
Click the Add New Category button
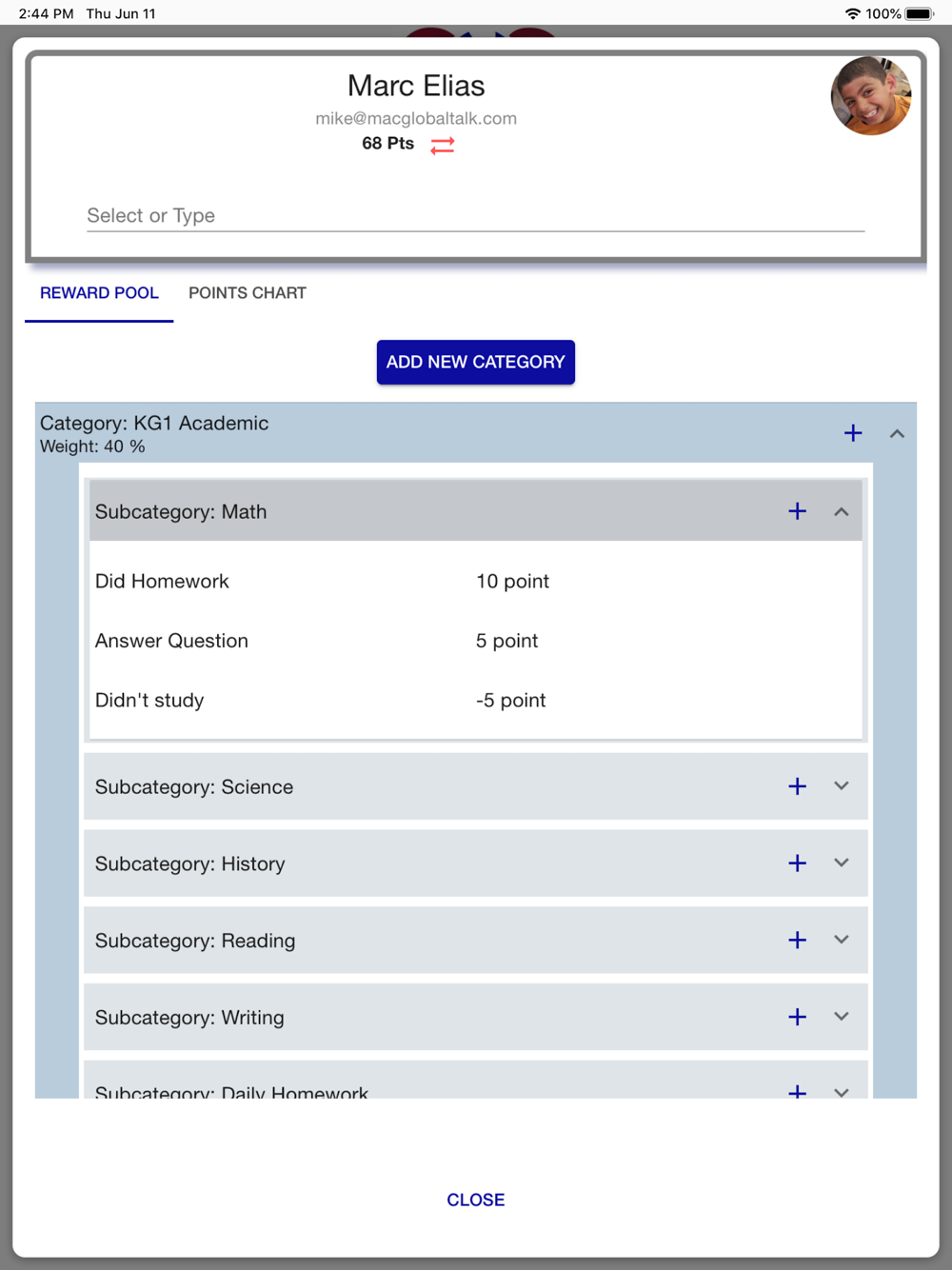[476, 362]
